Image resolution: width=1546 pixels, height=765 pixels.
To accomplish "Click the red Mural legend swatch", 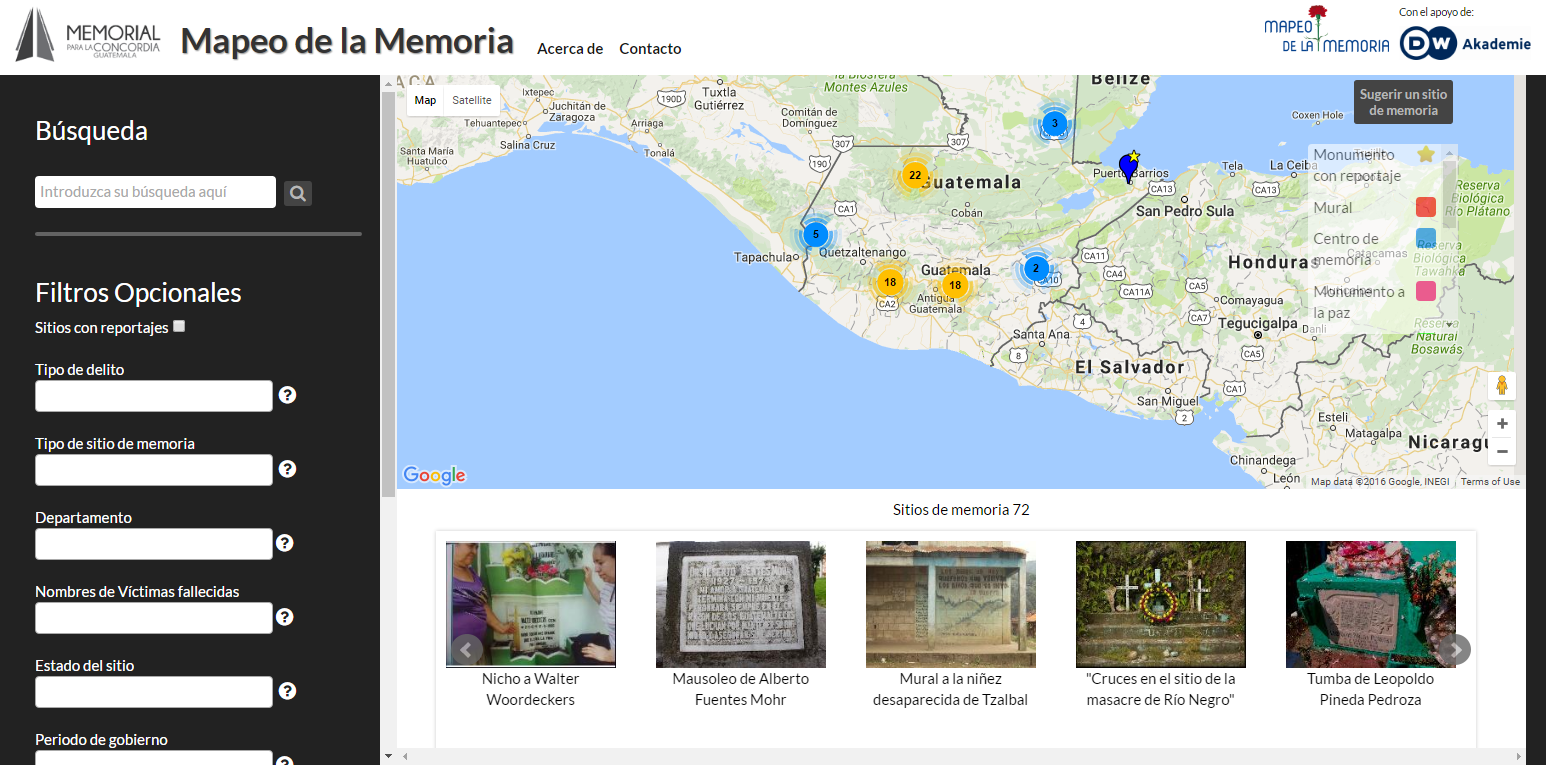I will (1426, 207).
